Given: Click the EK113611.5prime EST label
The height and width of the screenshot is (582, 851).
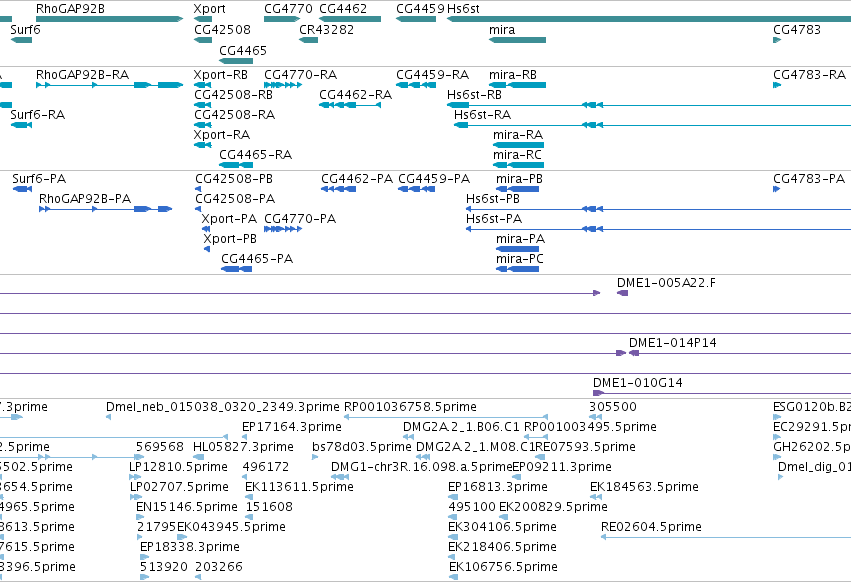Looking at the screenshot, I should (300, 487).
